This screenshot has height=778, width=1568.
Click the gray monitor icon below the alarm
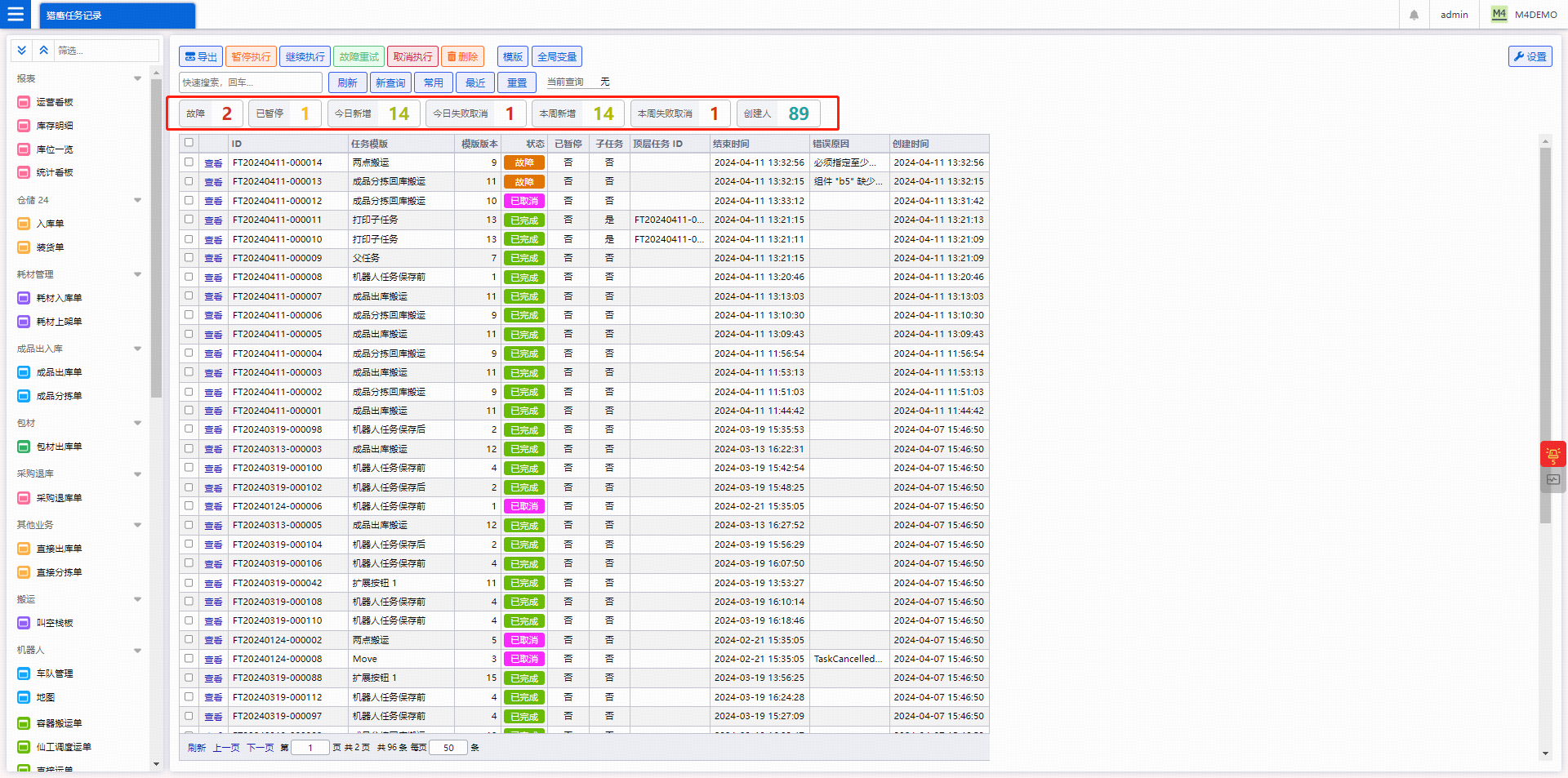(x=1552, y=480)
